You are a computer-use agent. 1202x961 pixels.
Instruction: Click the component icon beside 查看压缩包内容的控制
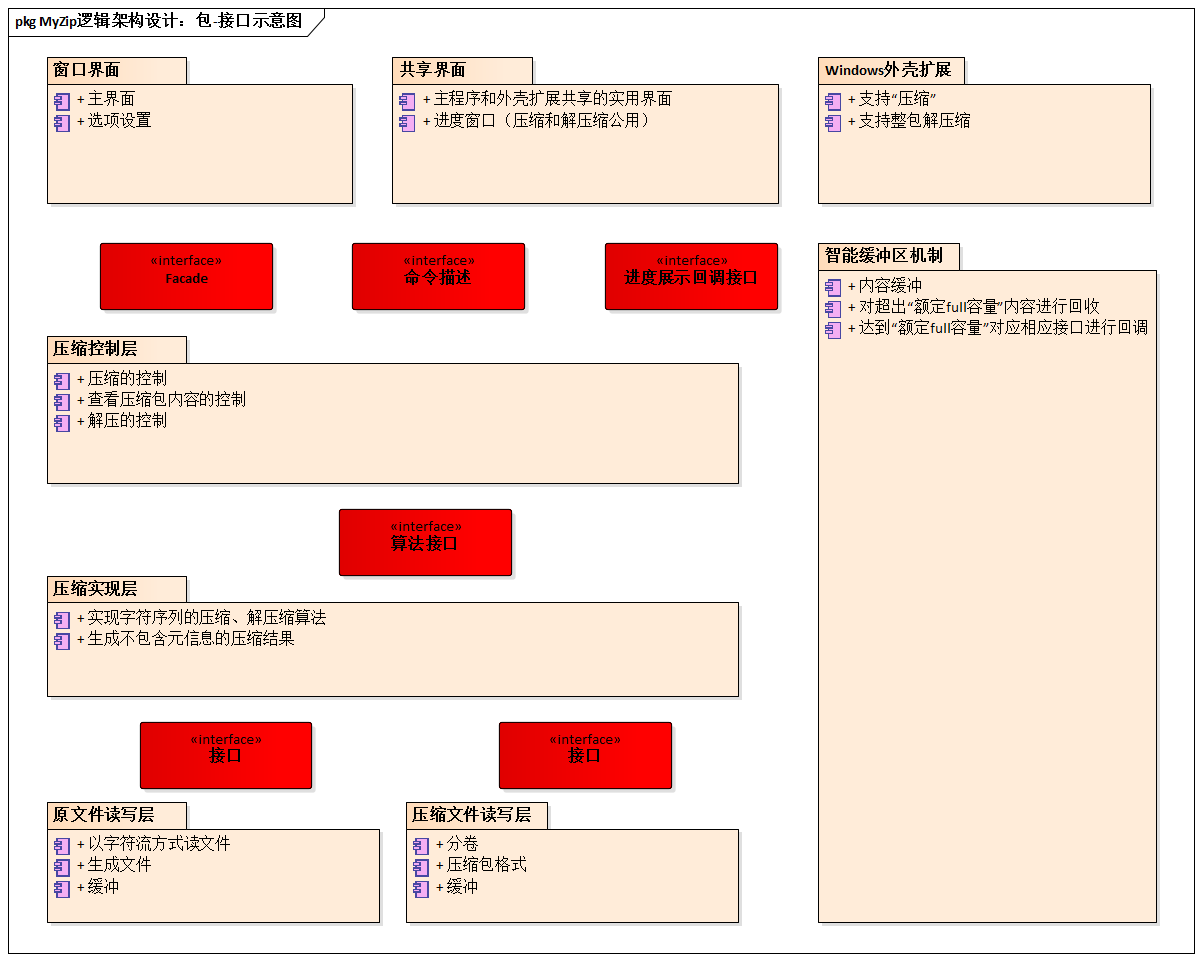point(62,401)
